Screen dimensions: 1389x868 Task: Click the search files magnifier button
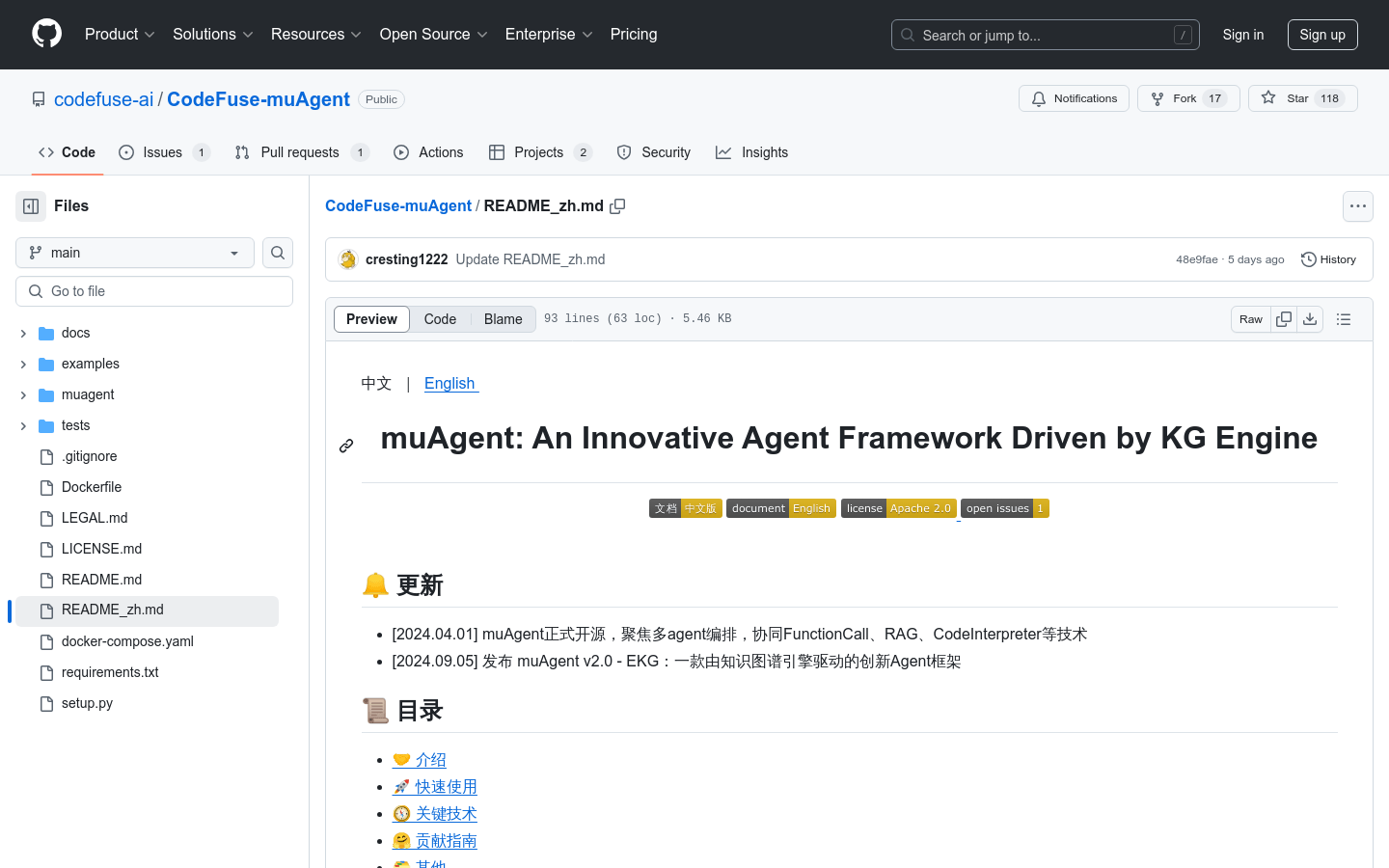coord(278,253)
